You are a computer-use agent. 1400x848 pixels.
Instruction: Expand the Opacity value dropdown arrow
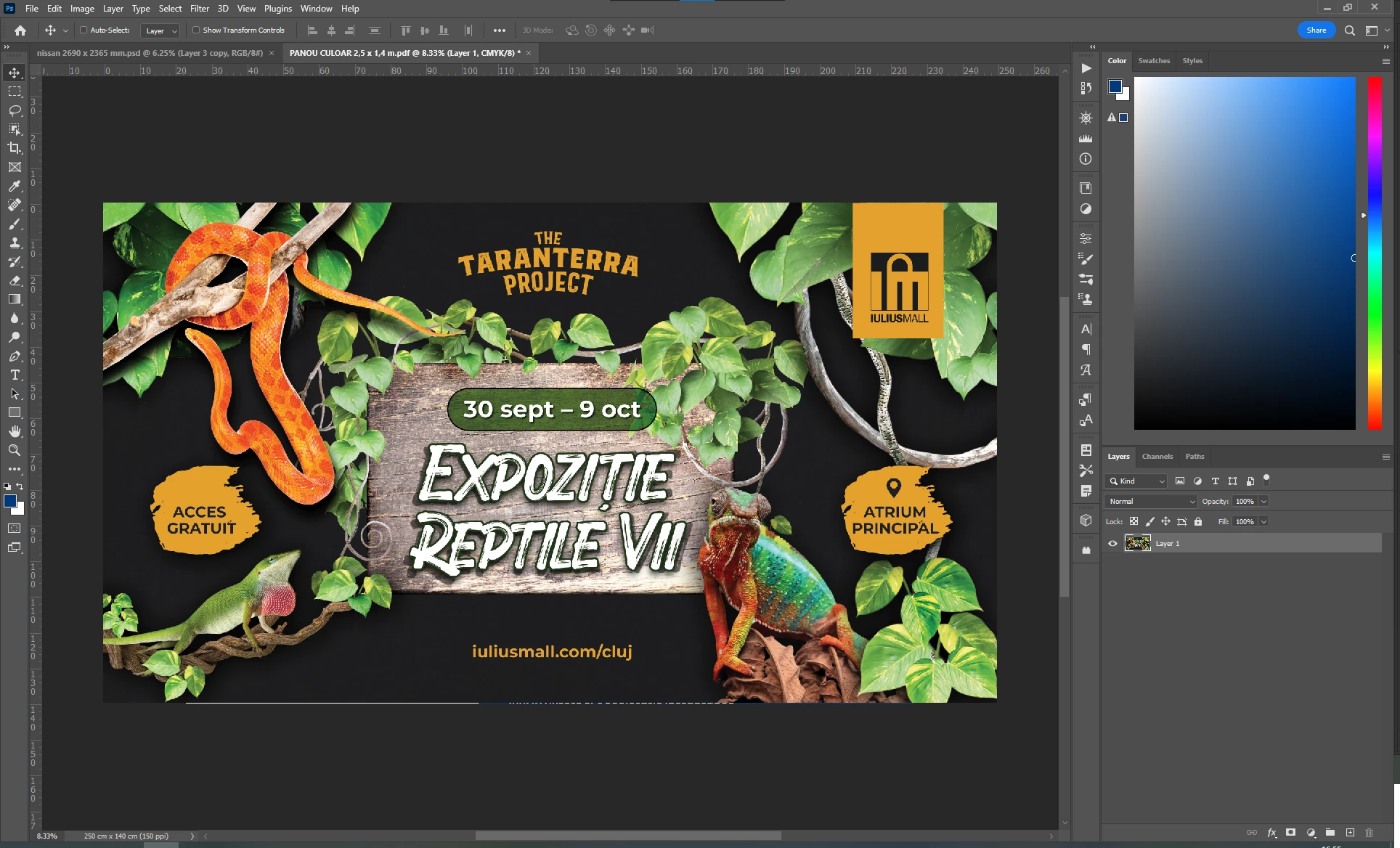pyautogui.click(x=1263, y=501)
